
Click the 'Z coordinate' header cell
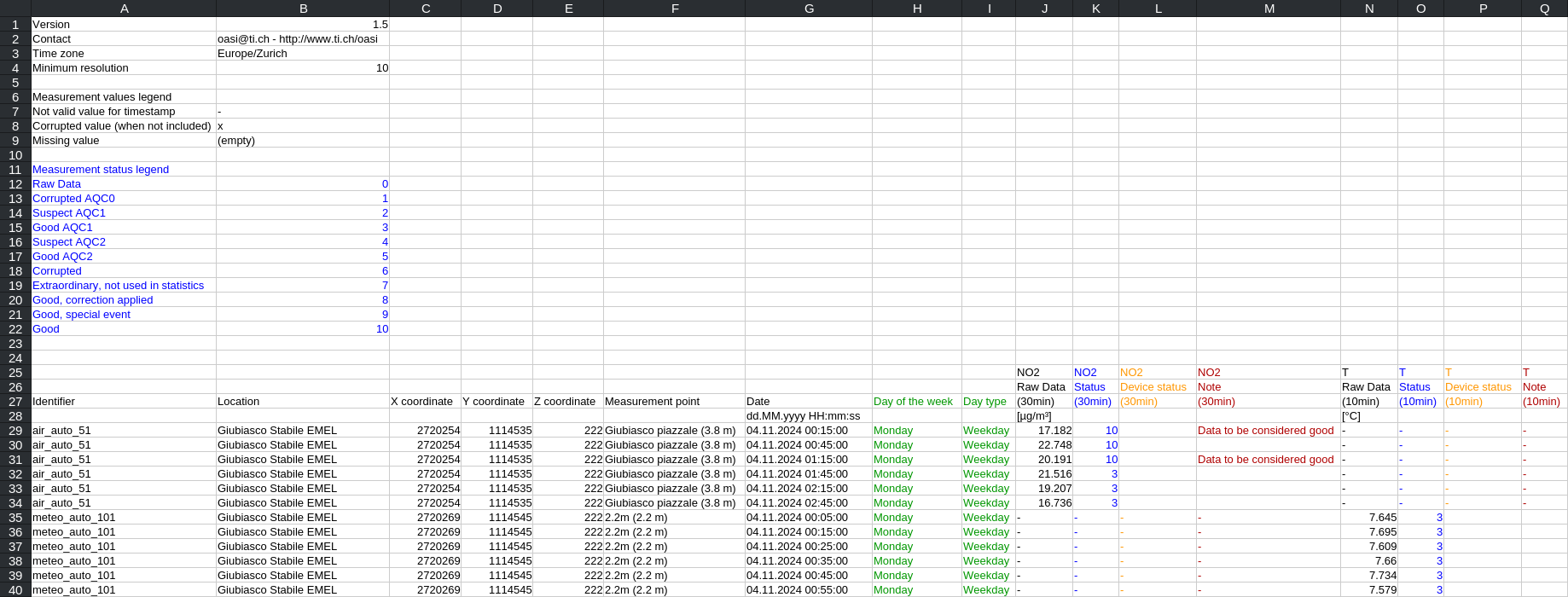[568, 402]
